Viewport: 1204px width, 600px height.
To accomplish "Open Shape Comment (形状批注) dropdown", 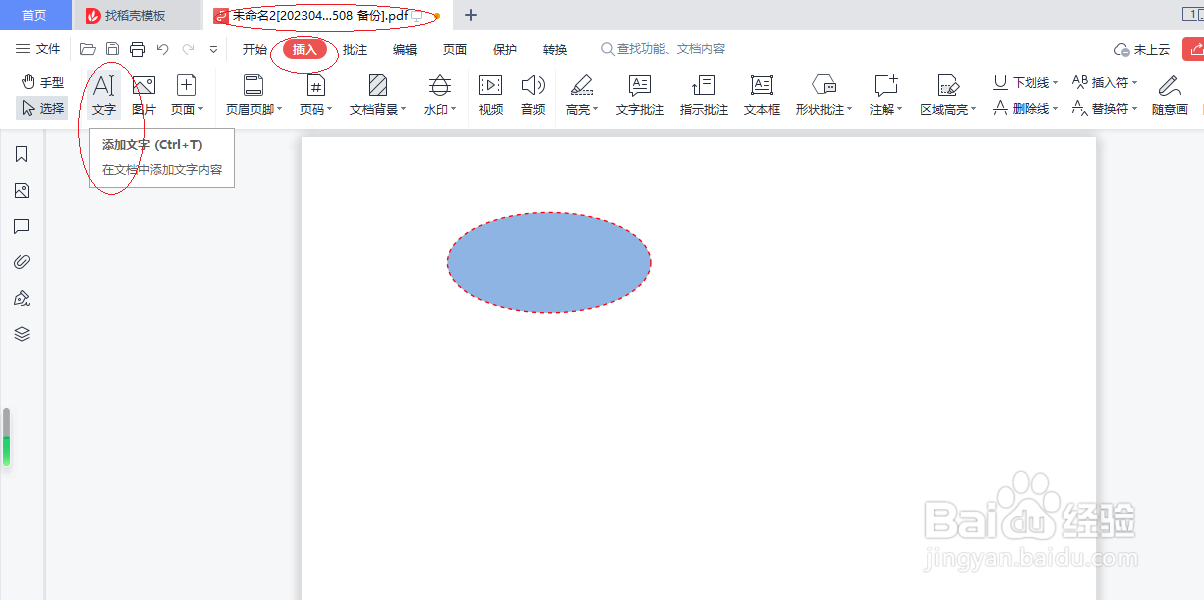I will tap(824, 96).
